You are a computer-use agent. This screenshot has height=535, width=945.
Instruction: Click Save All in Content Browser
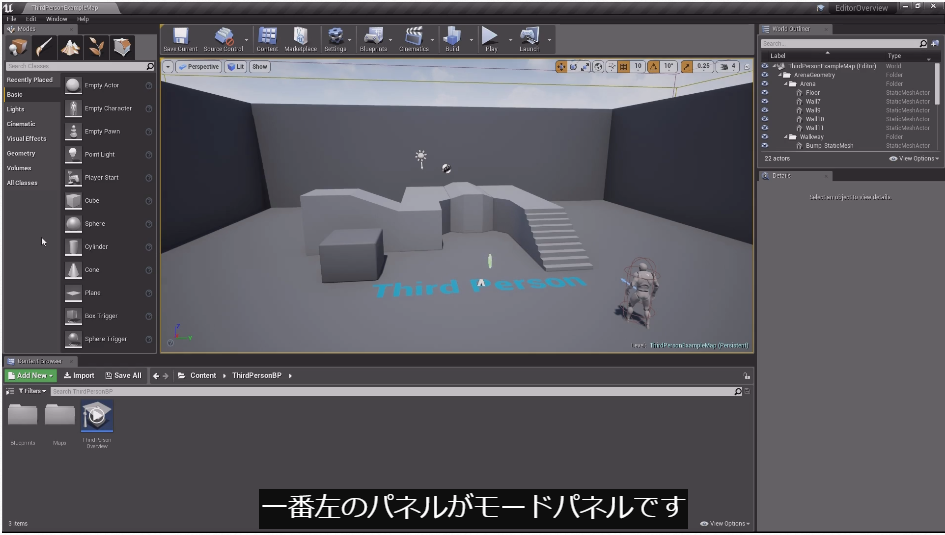click(x=124, y=375)
